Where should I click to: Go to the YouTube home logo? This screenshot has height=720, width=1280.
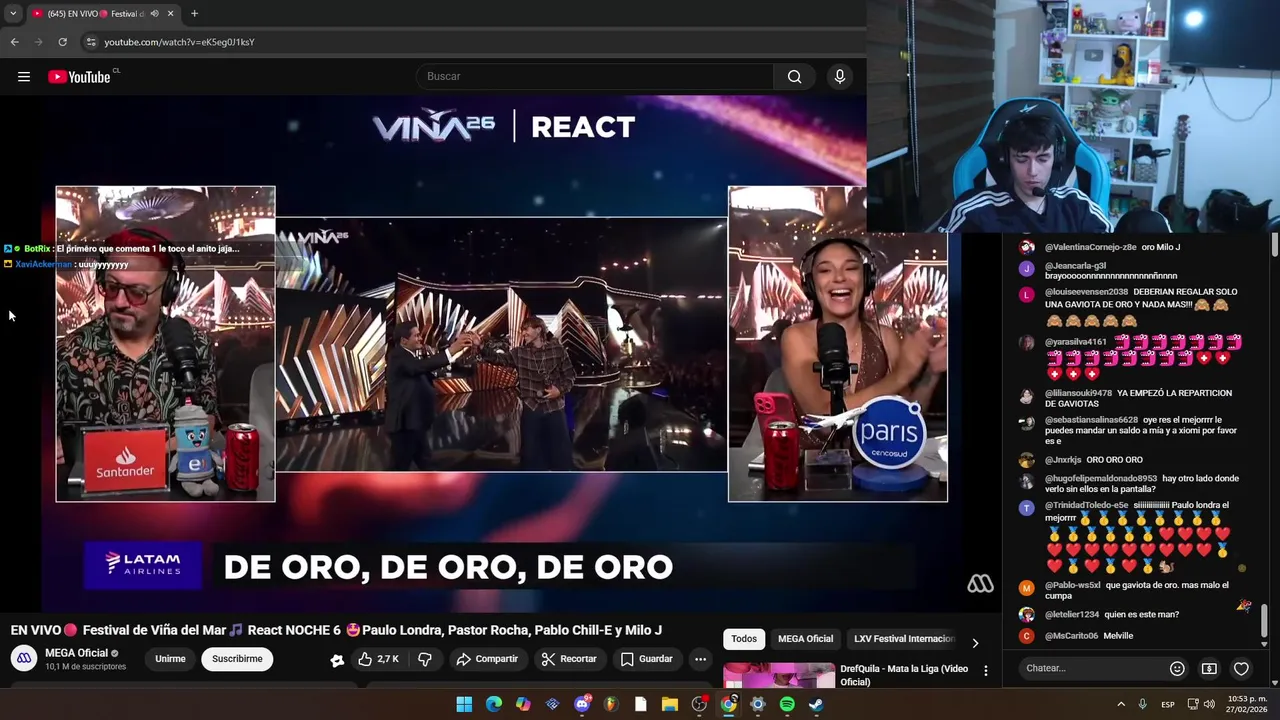[79, 77]
